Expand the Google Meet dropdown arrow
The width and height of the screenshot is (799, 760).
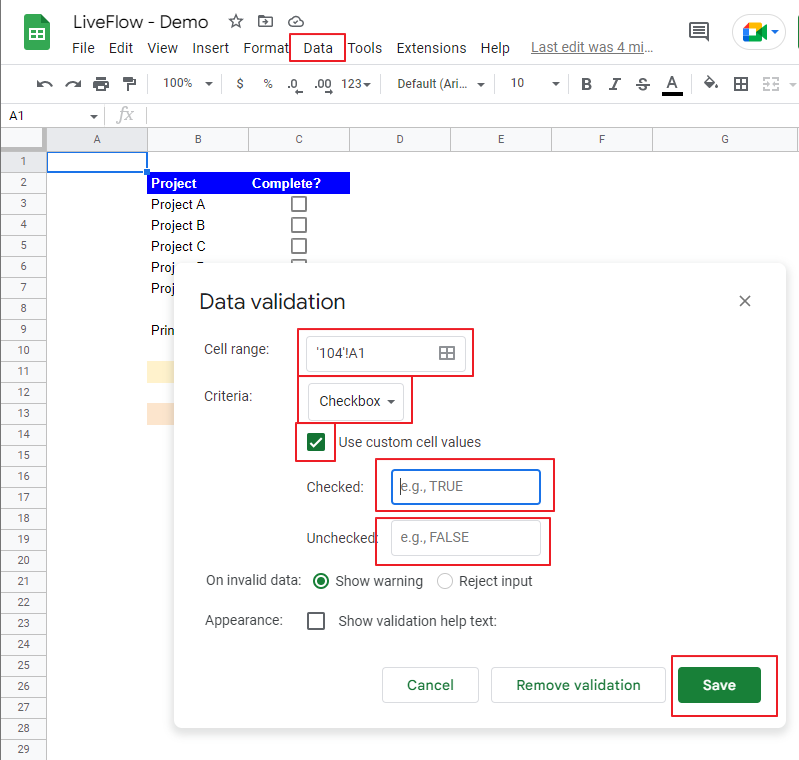775,32
